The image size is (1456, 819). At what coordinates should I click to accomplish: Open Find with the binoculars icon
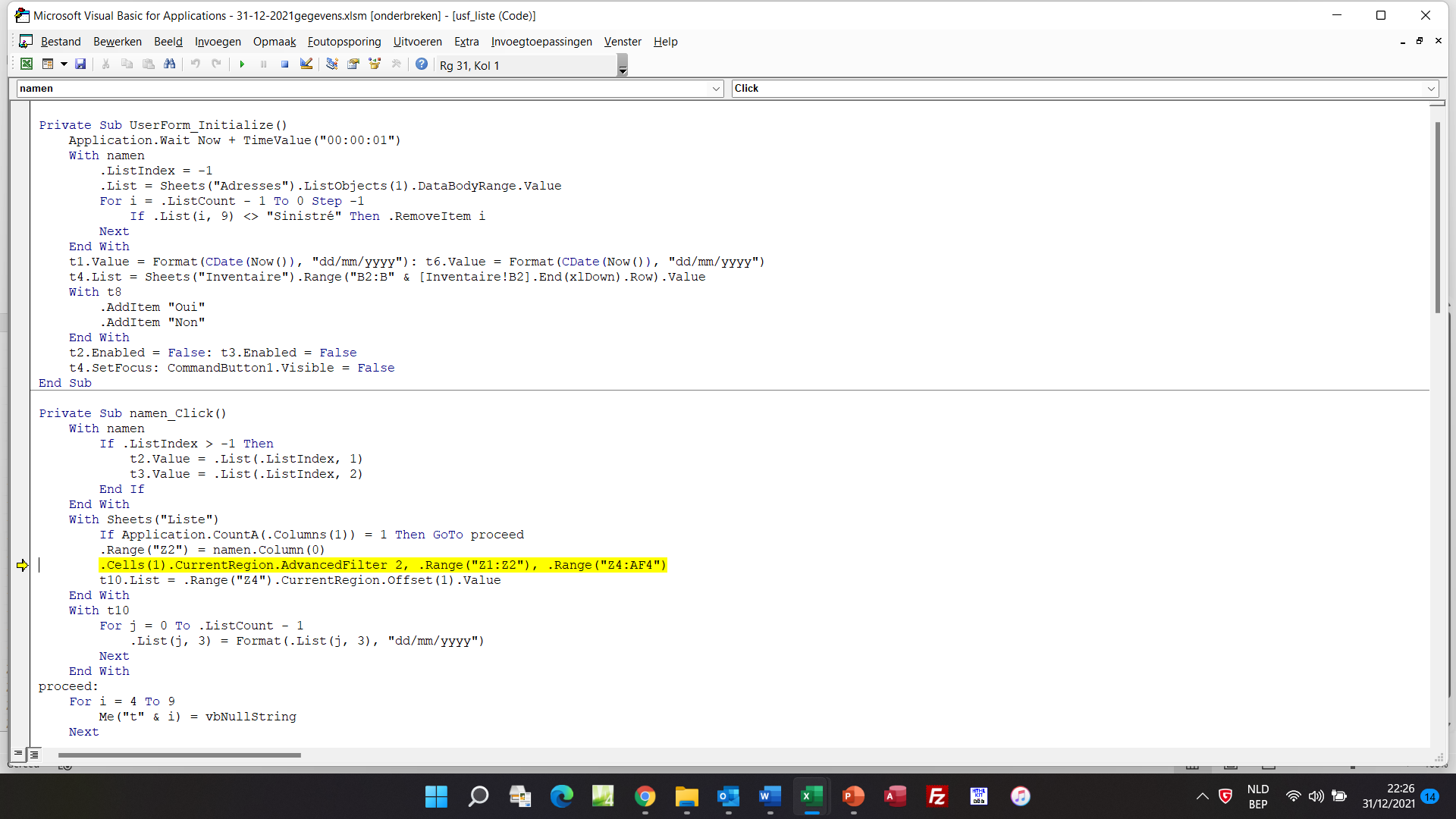click(170, 64)
